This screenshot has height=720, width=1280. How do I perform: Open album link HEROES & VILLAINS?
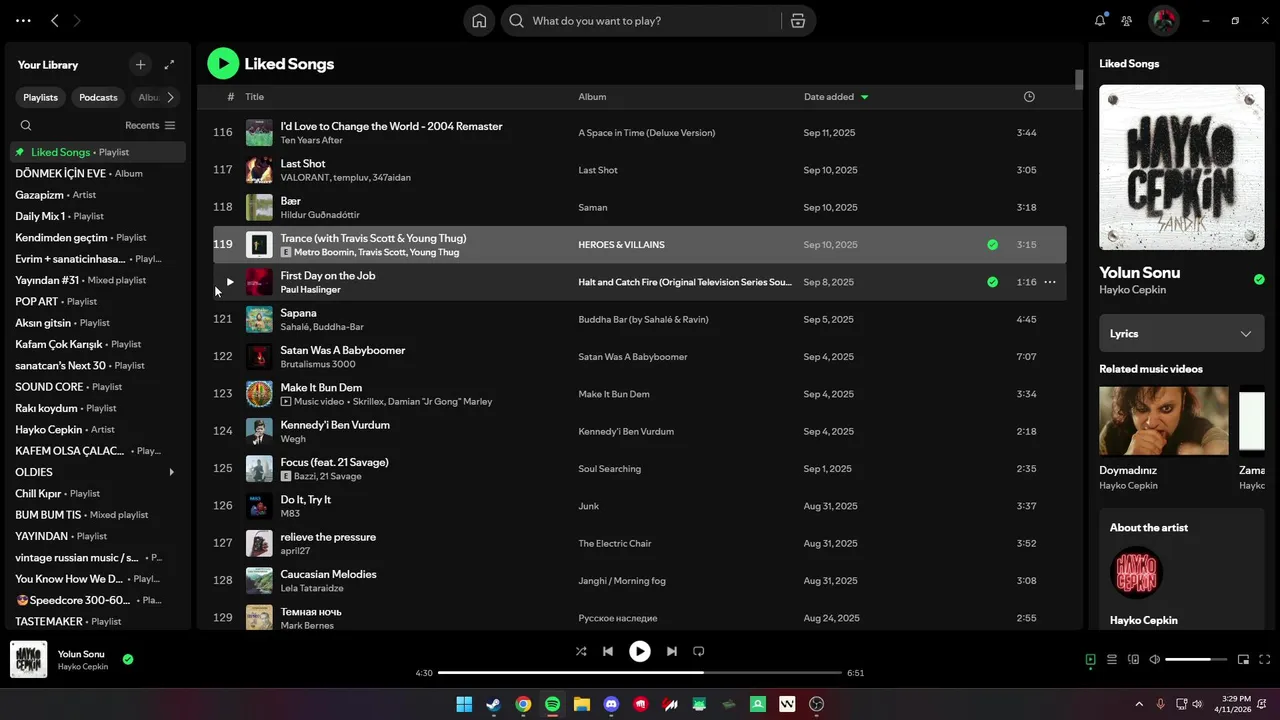point(621,245)
